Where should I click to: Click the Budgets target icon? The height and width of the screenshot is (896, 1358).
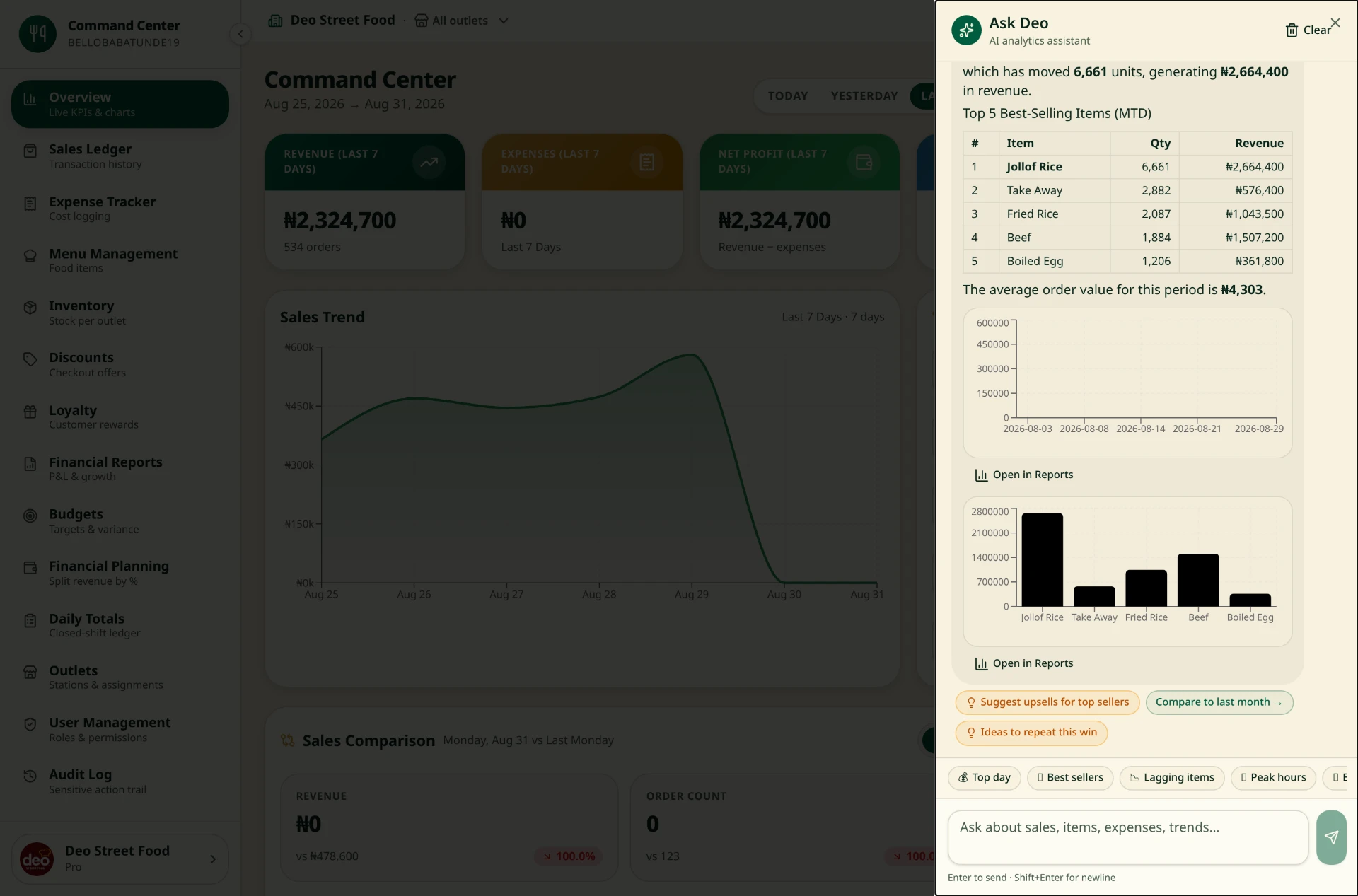[x=30, y=516]
